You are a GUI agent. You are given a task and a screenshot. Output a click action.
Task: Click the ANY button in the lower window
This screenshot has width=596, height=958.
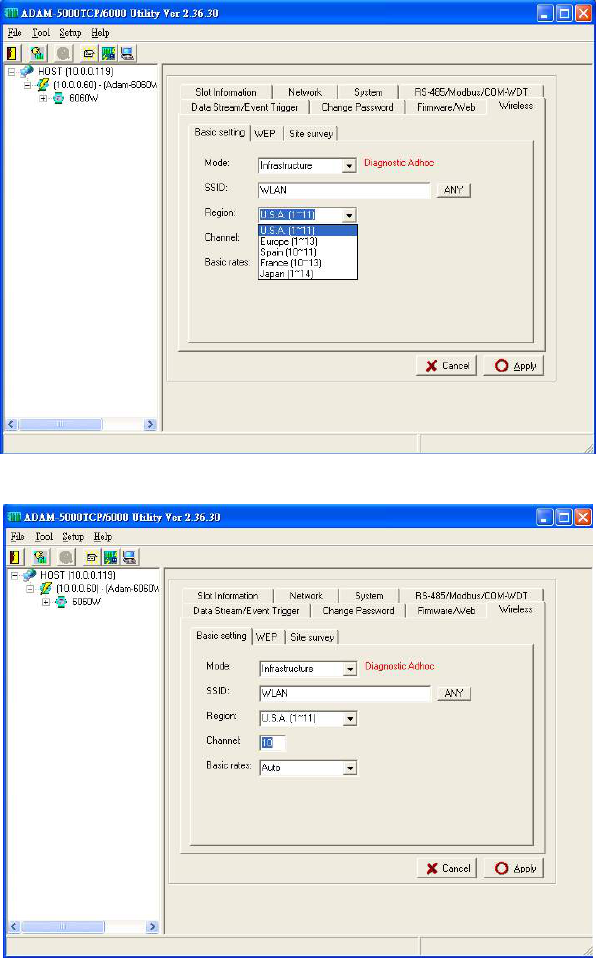pyautogui.click(x=454, y=693)
